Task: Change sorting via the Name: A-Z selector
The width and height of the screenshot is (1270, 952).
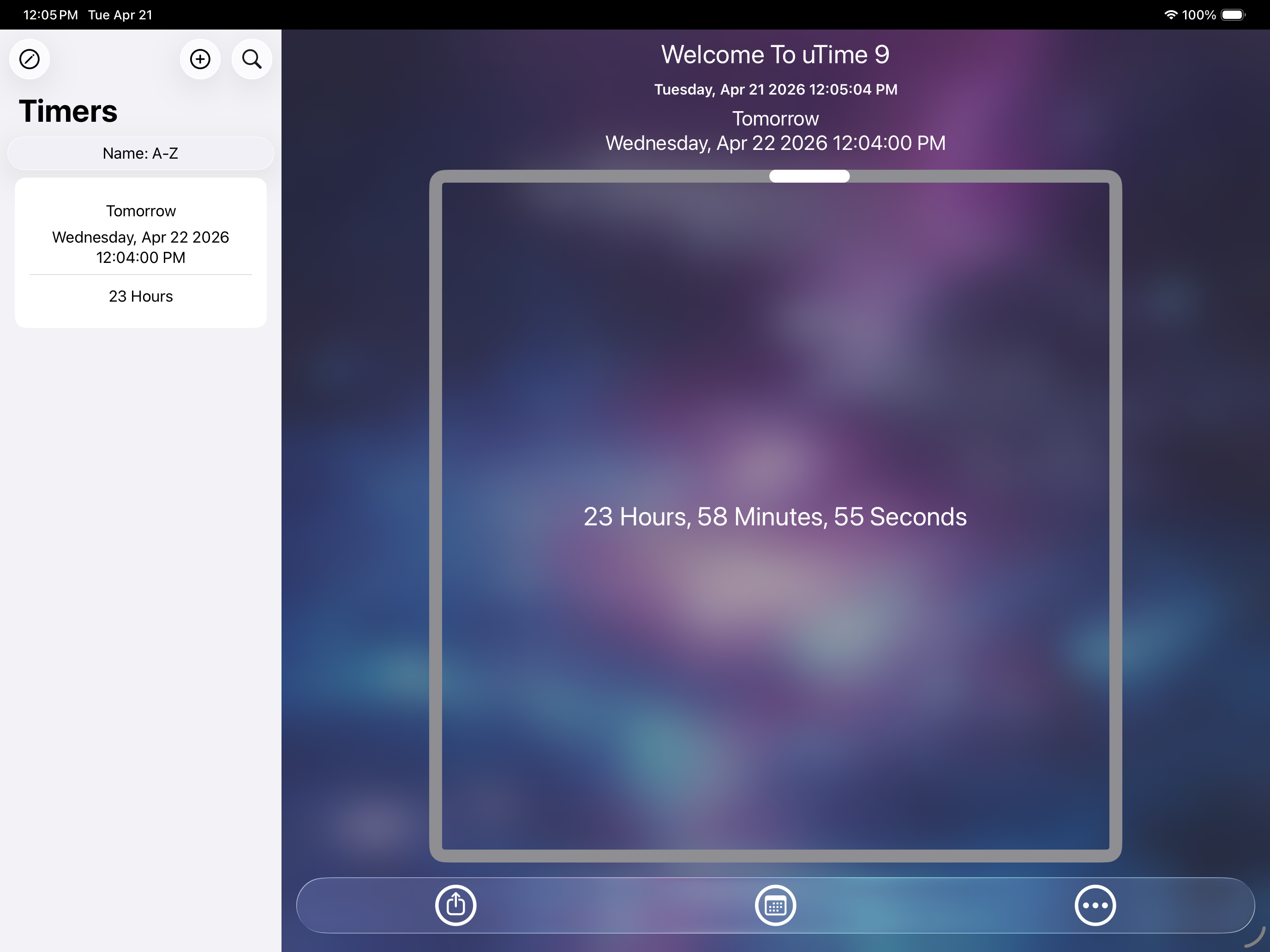Action: [140, 153]
